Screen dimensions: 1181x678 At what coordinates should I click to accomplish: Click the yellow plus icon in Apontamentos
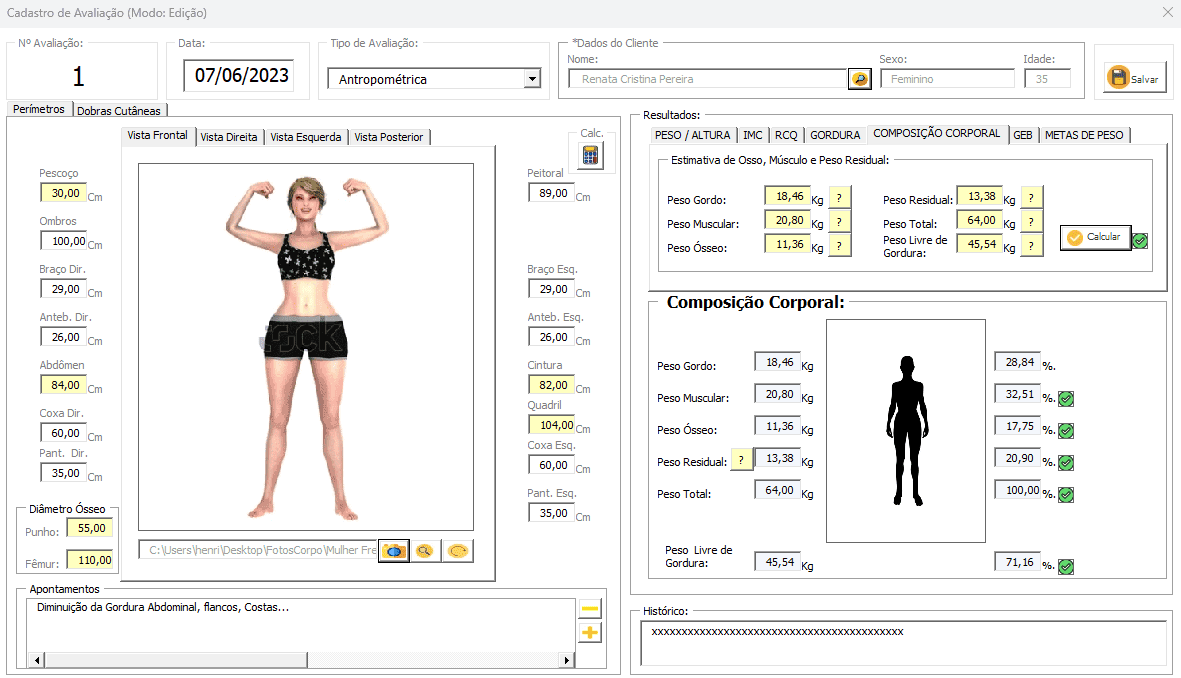[x=590, y=632]
